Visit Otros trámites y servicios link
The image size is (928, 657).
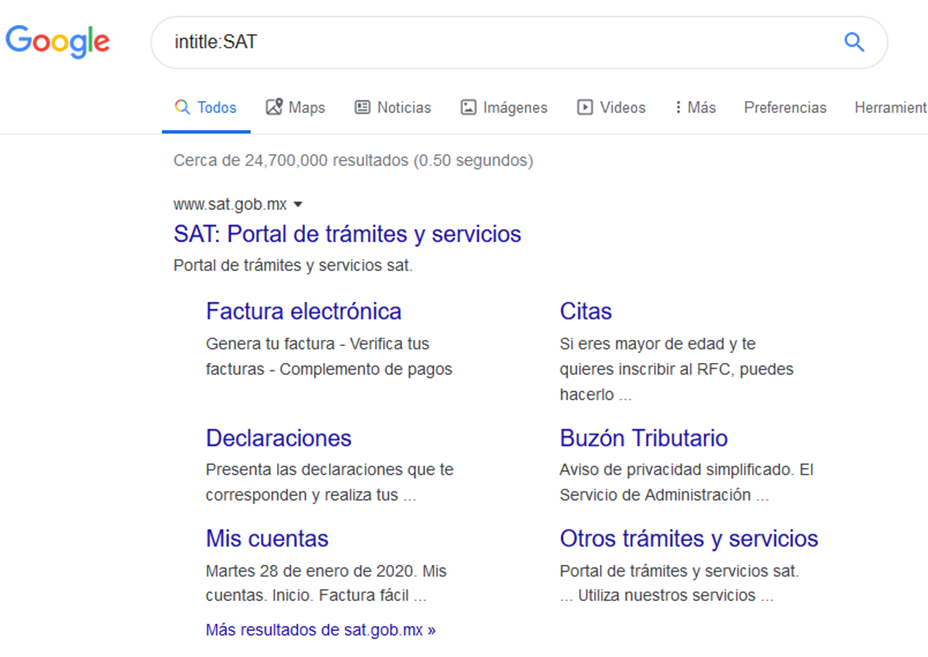click(688, 538)
